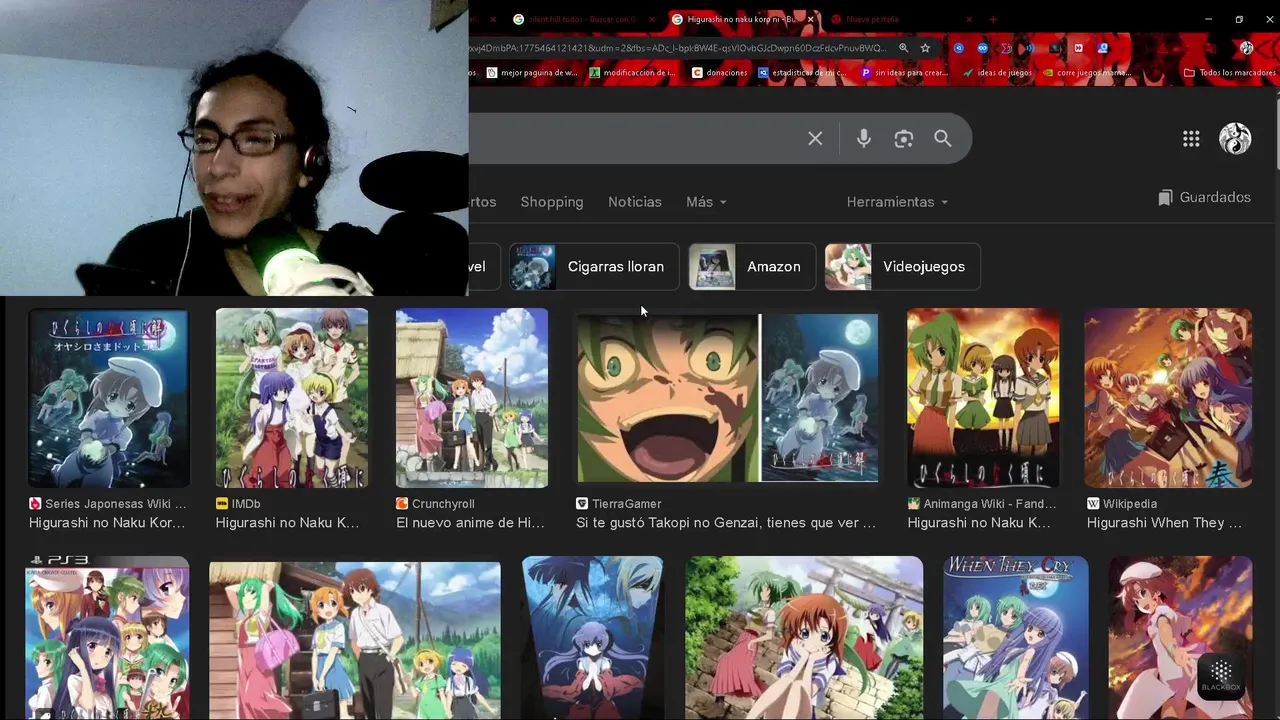This screenshot has height=720, width=1280.
Task: Maximize or restore the browser window
Action: (1239, 19)
